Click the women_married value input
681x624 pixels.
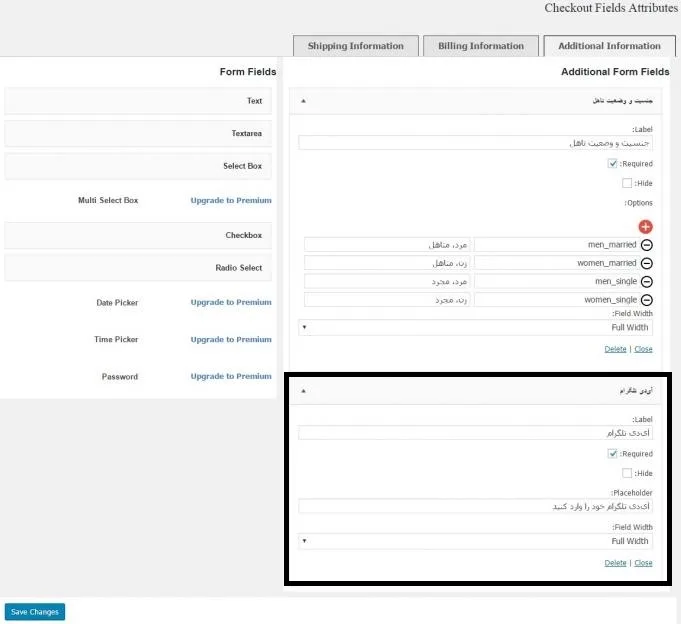557,263
